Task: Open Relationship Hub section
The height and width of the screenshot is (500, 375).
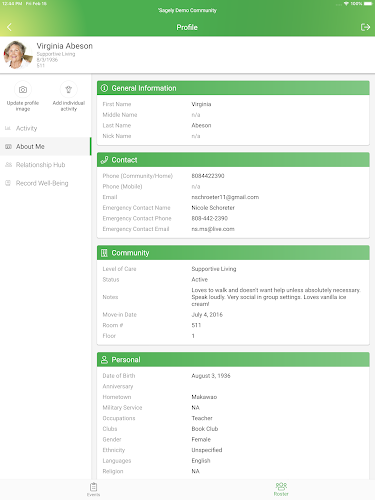Action: tap(46, 165)
